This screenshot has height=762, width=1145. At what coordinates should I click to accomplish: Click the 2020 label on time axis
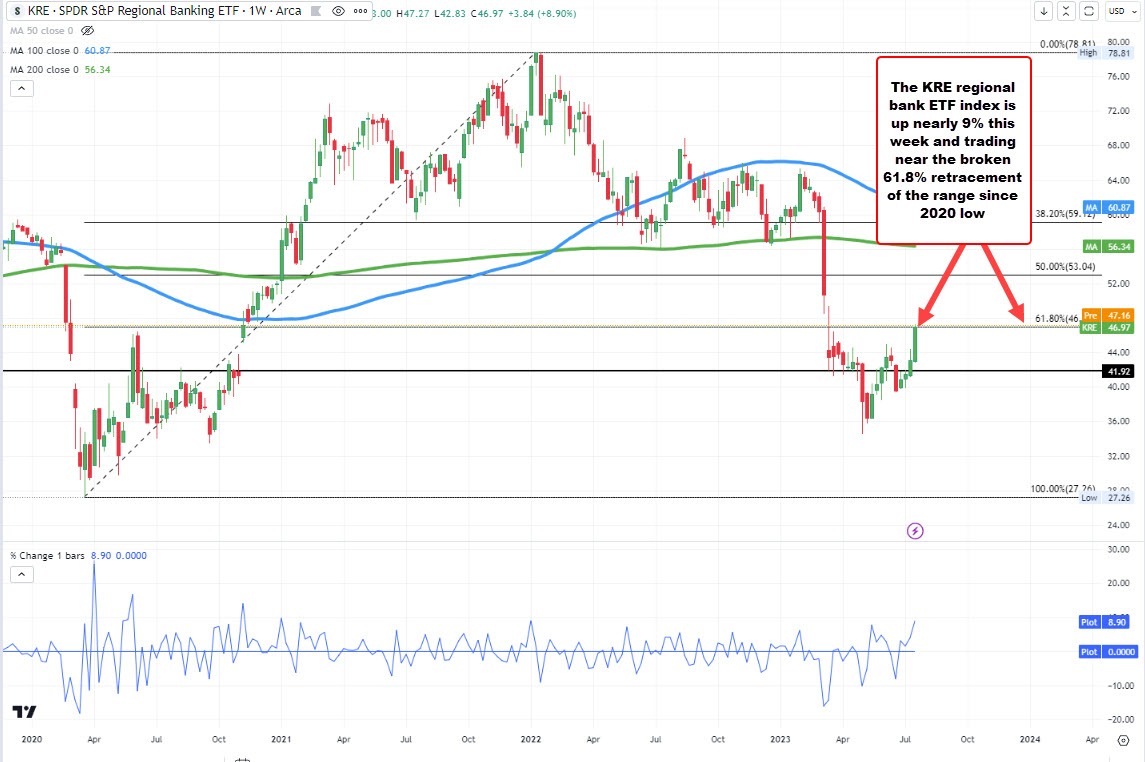pyautogui.click(x=31, y=739)
